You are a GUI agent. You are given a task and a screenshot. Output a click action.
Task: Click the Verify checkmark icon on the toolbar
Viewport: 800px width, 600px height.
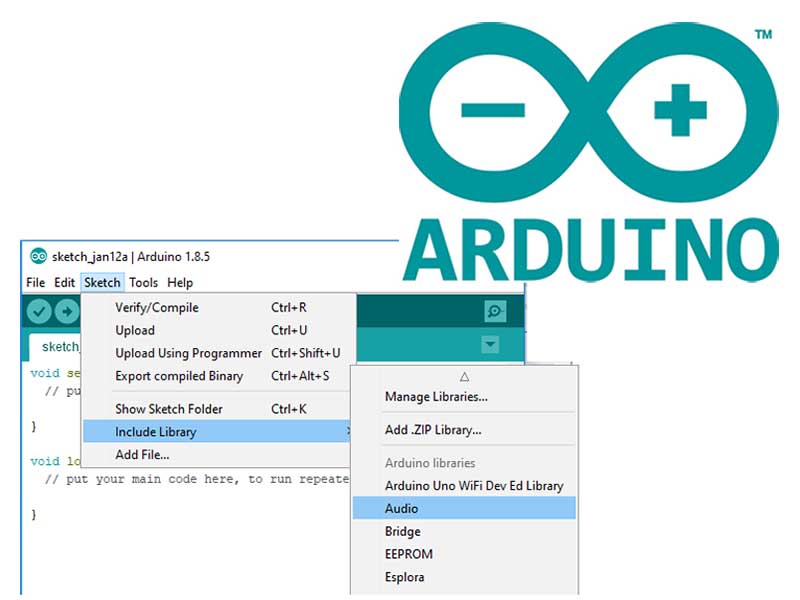(x=40, y=311)
